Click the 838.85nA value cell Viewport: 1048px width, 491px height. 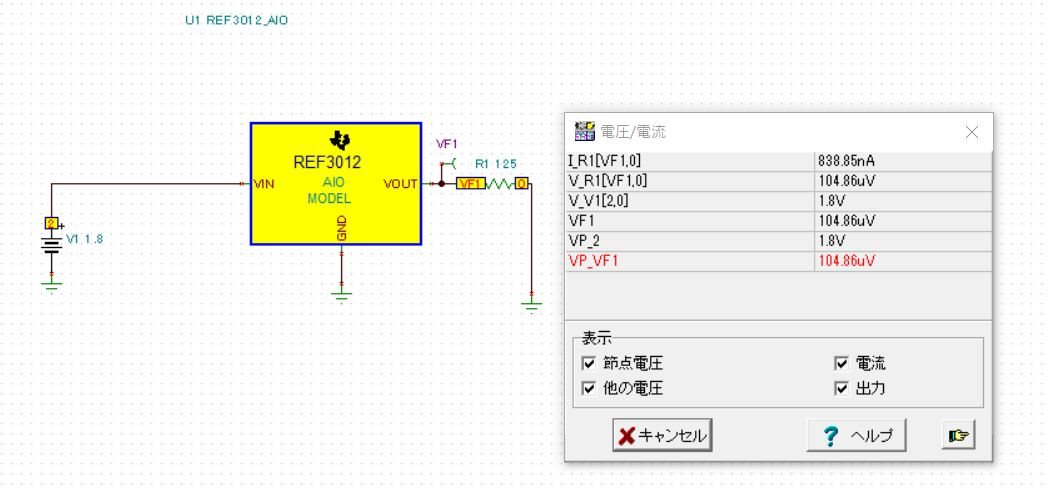click(903, 161)
